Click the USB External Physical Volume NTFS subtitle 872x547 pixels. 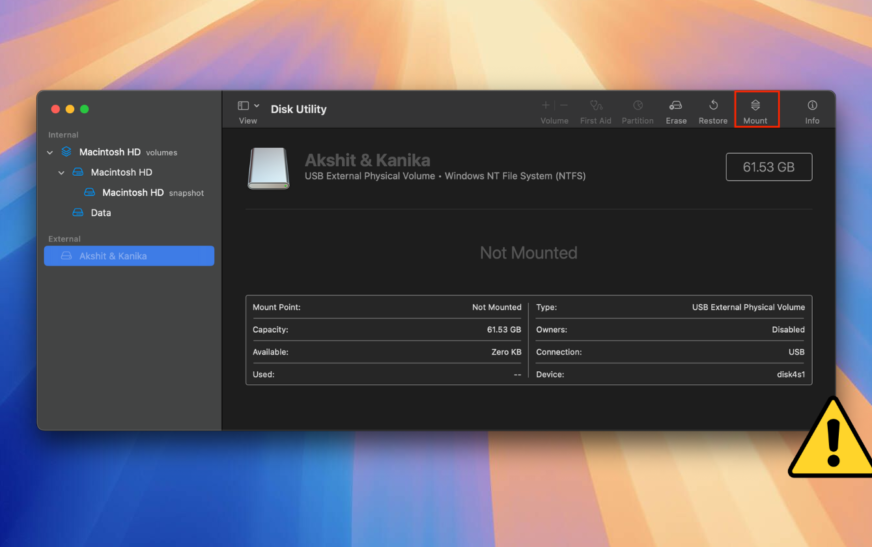[x=445, y=176]
